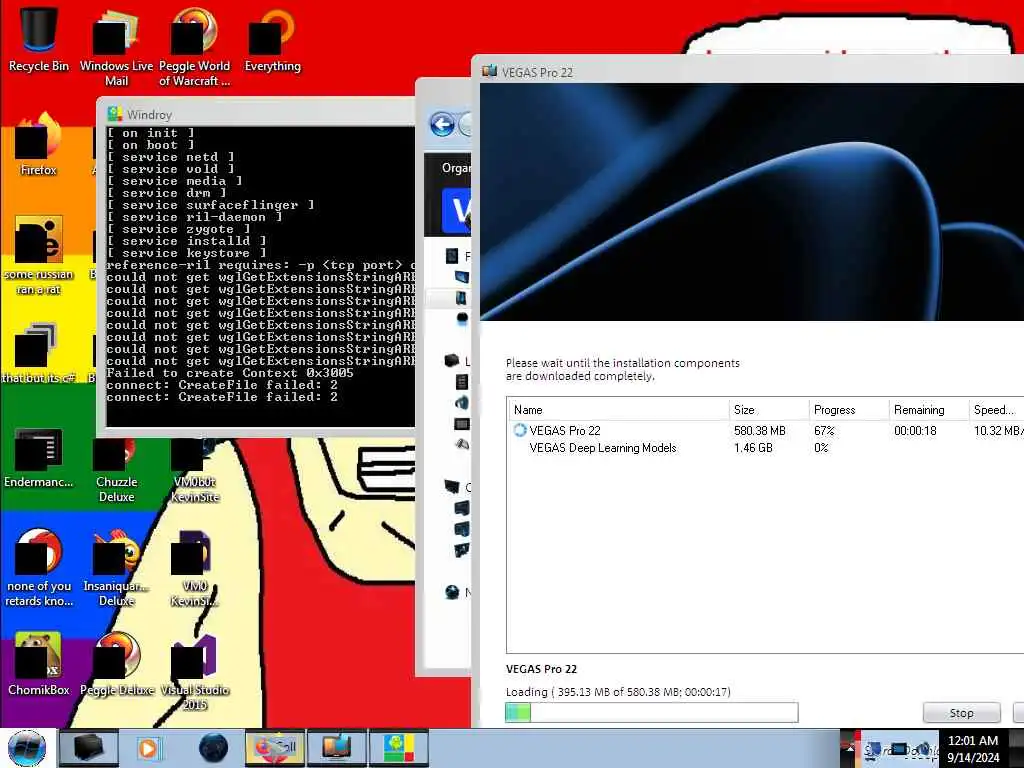Select Favorites group in Explorer sidebar
Viewport: 1024px width, 768px height.
tap(458, 256)
